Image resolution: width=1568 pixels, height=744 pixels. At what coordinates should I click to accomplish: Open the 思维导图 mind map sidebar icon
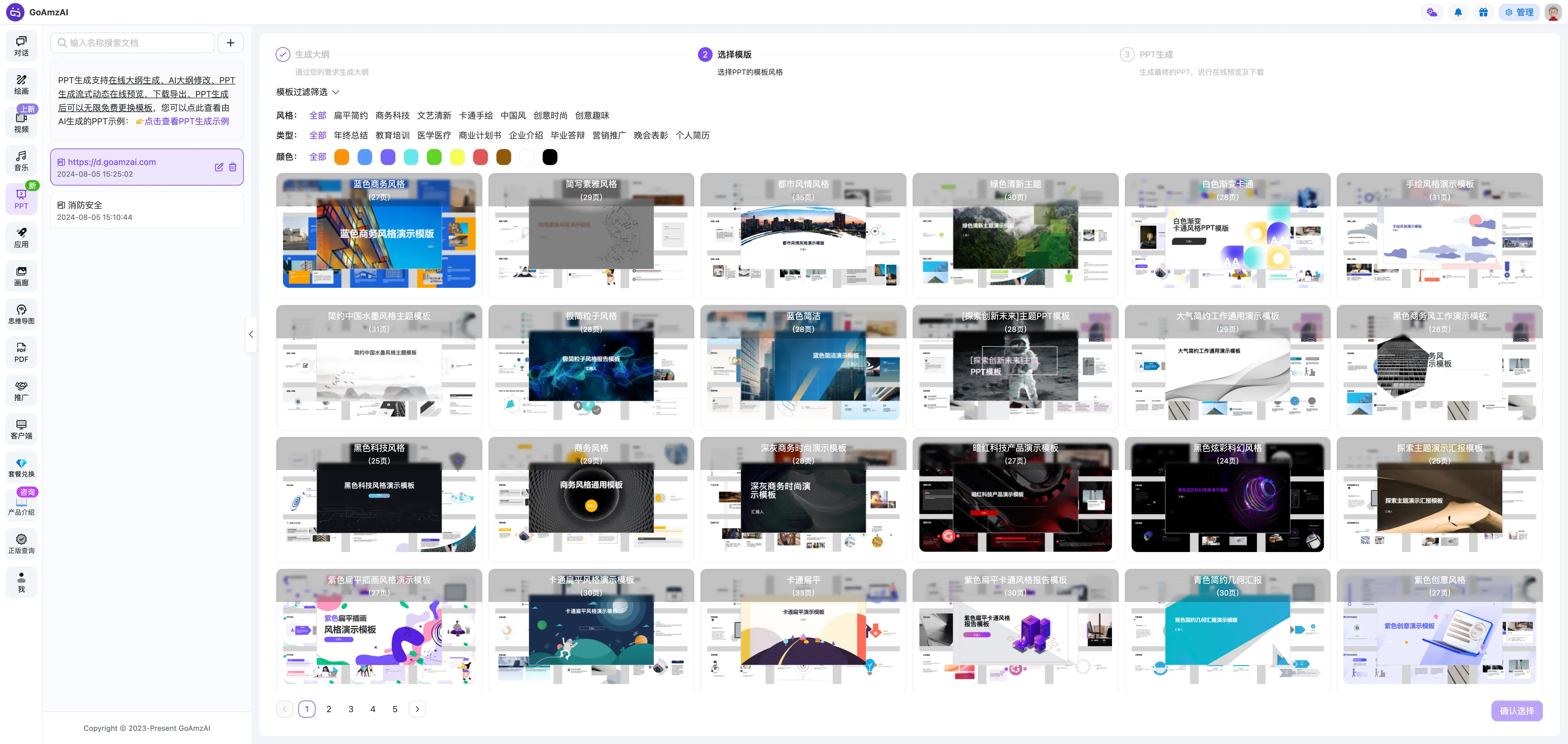21,314
